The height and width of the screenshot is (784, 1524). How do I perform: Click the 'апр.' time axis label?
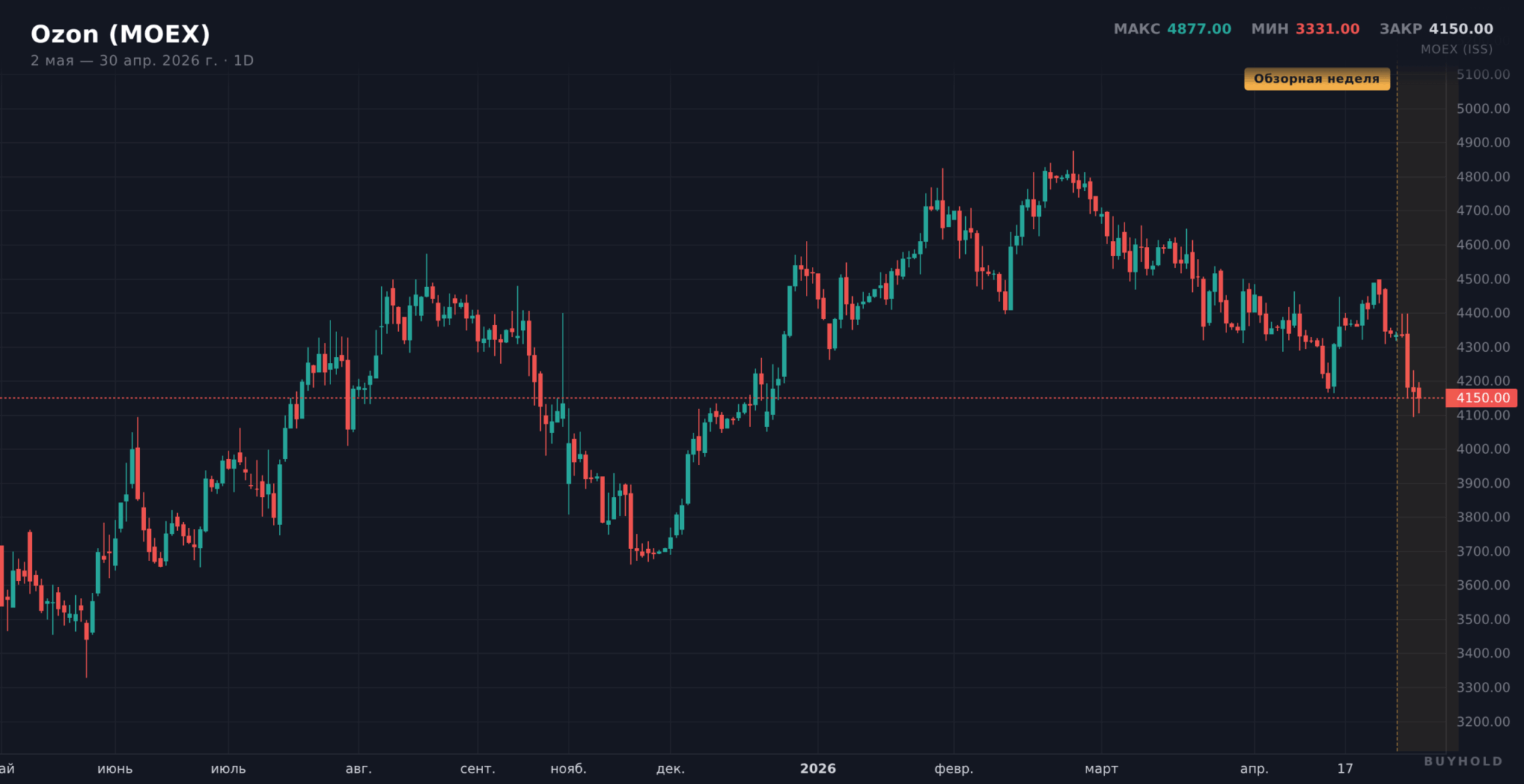1255,769
